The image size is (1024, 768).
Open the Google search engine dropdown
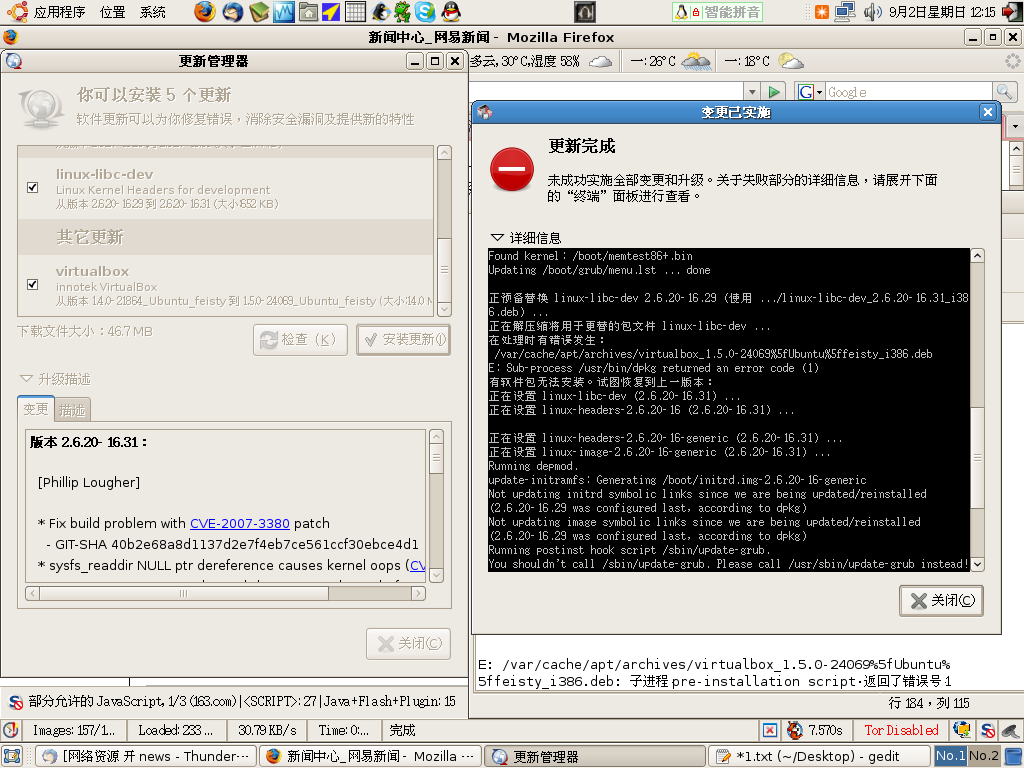tap(810, 92)
